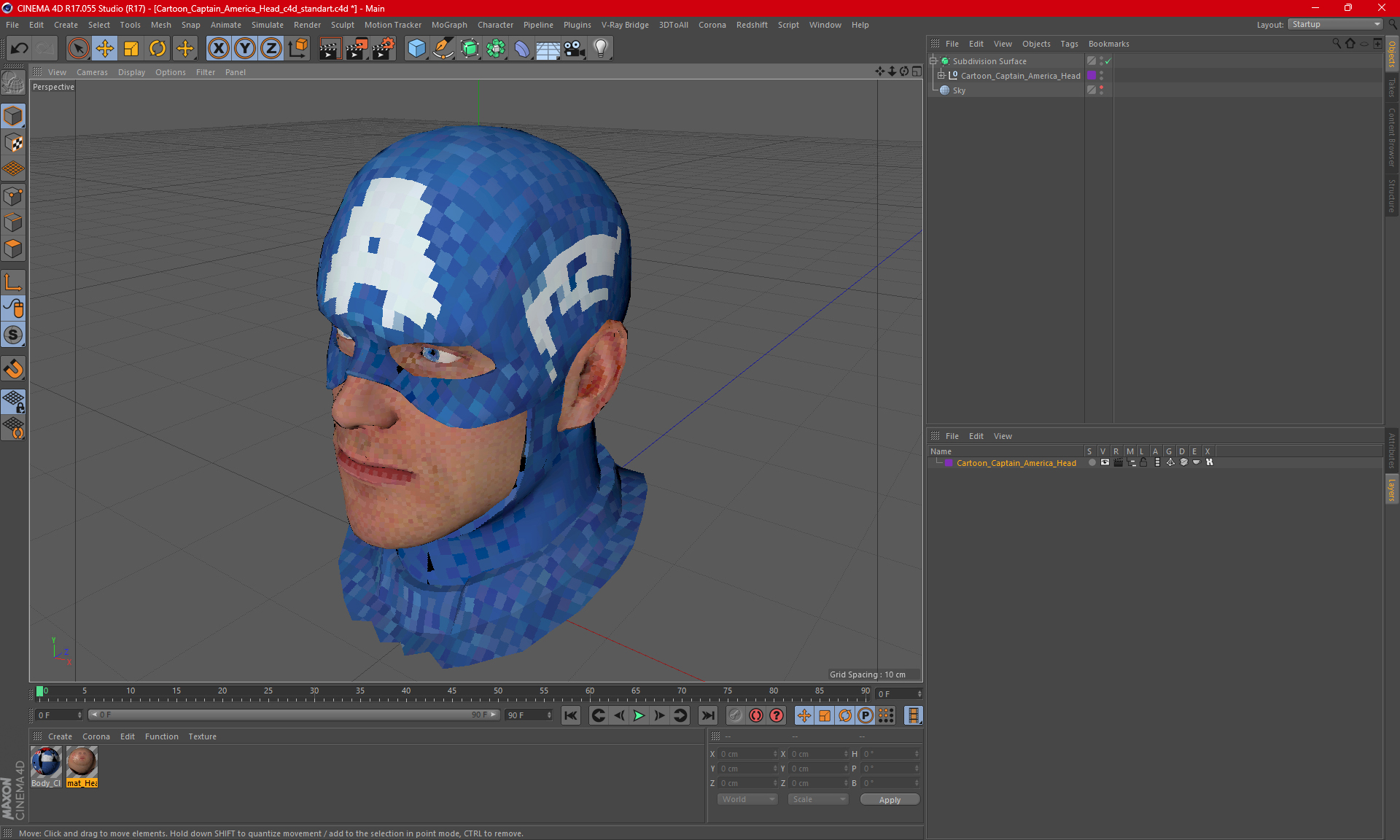
Task: Open the Subdivision Surface generators icon
Action: (470, 49)
